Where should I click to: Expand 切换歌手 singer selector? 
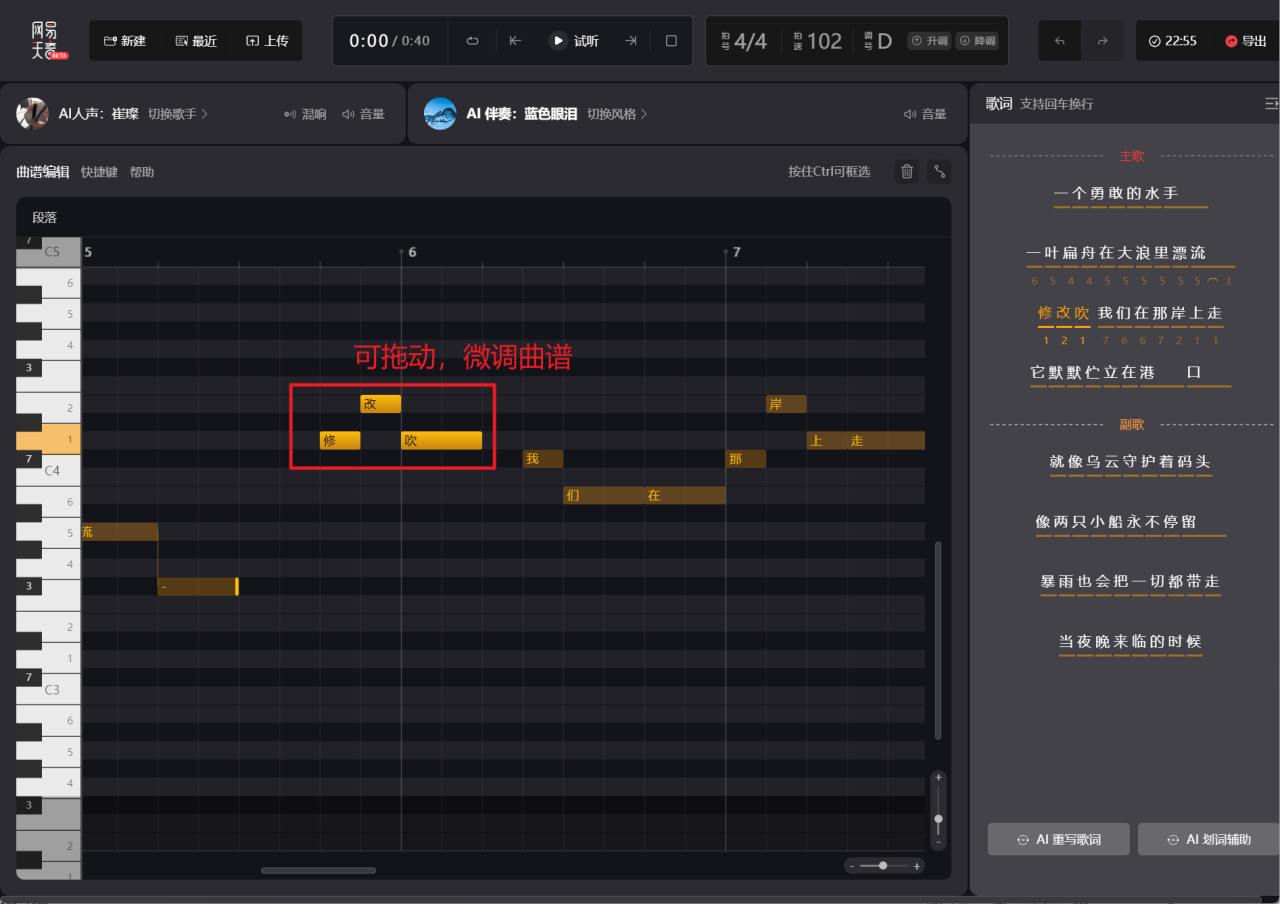coord(178,114)
